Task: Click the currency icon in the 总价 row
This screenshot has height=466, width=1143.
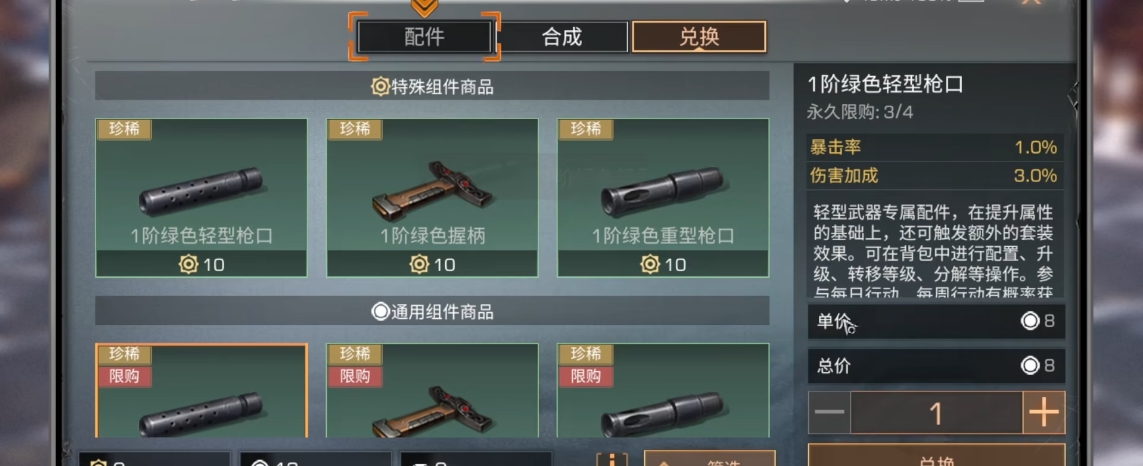Action: click(x=1030, y=365)
